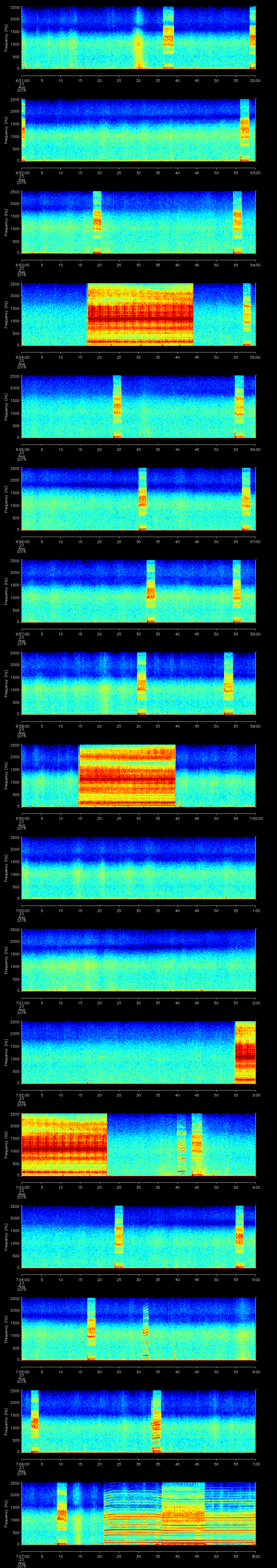Click the 7:00:00 spectrogram plot area

(139, 868)
